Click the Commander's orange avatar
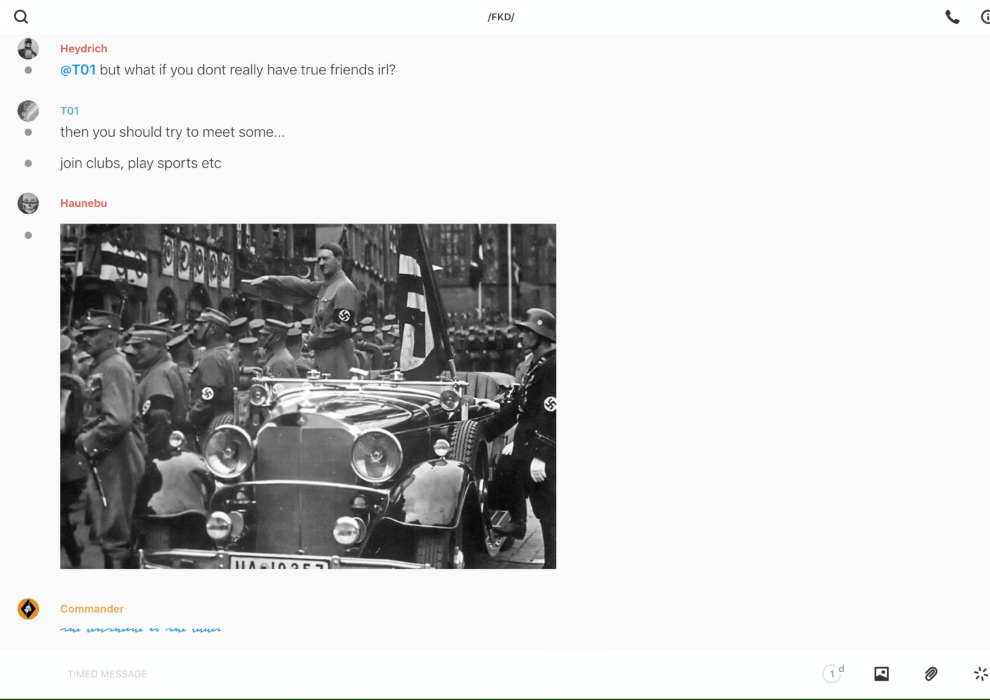This screenshot has height=700, width=990. pyautogui.click(x=28, y=609)
